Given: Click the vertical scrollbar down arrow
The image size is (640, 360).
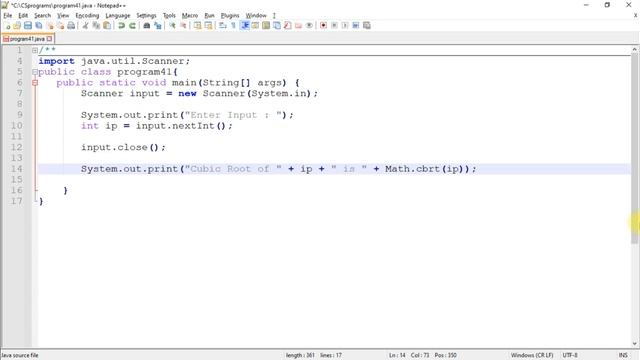Looking at the screenshot, I should point(634,344).
